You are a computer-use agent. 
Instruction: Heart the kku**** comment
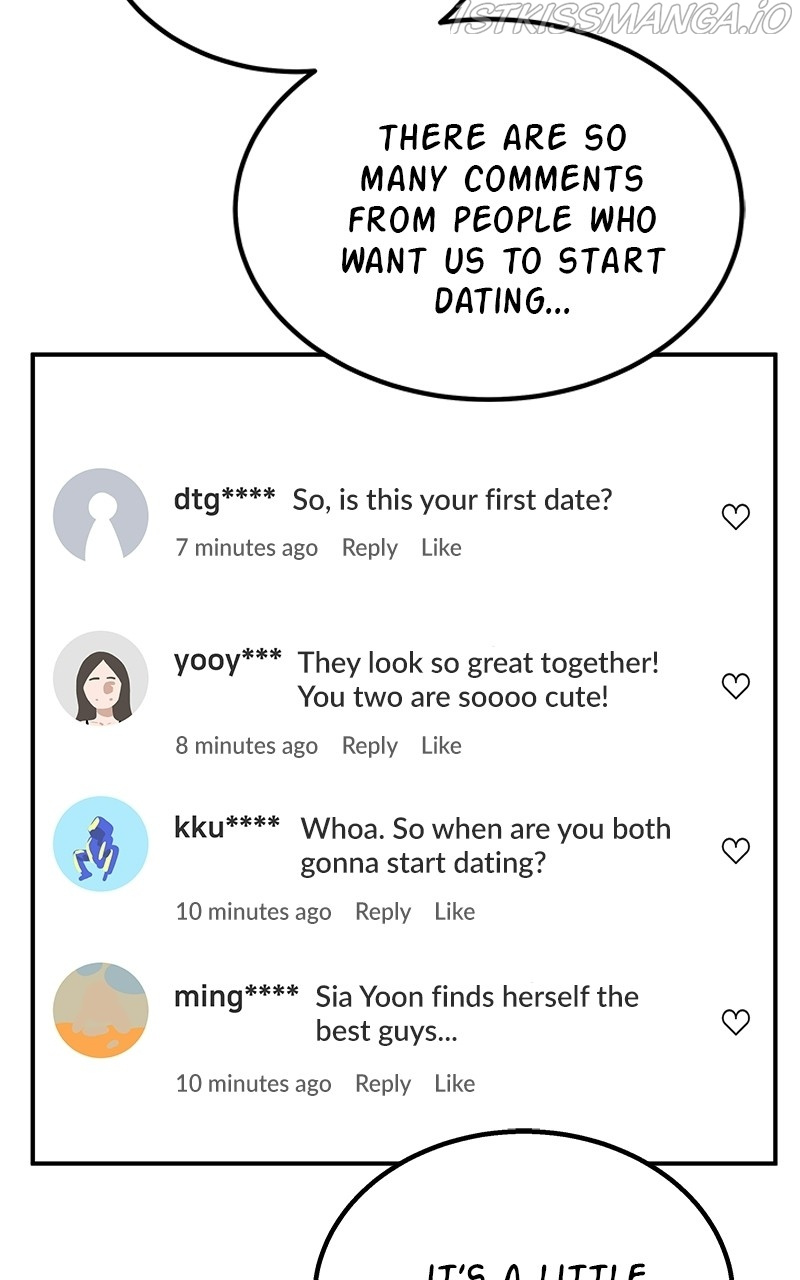[x=736, y=851]
